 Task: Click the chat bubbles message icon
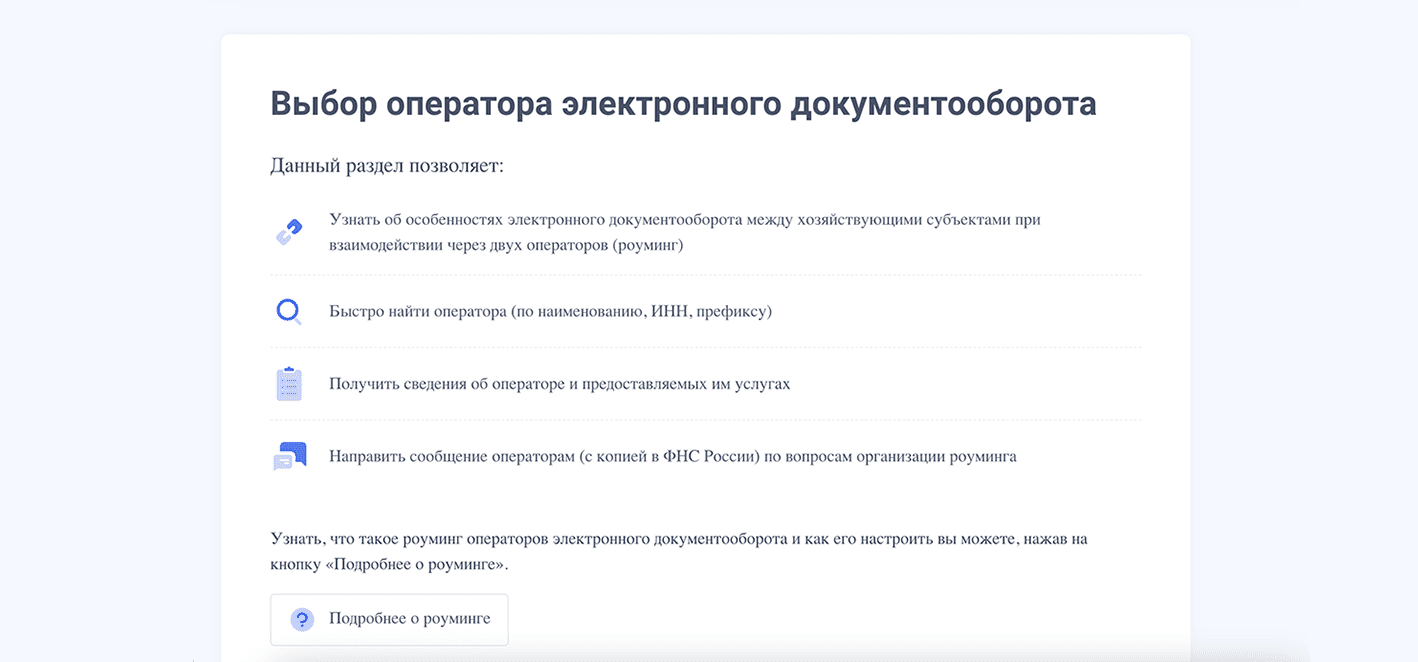(x=289, y=456)
